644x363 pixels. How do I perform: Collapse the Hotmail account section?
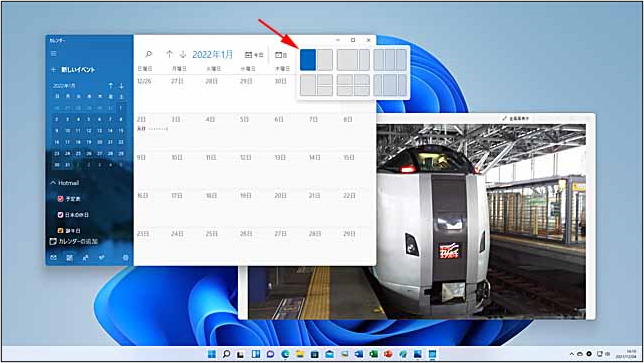[53, 183]
